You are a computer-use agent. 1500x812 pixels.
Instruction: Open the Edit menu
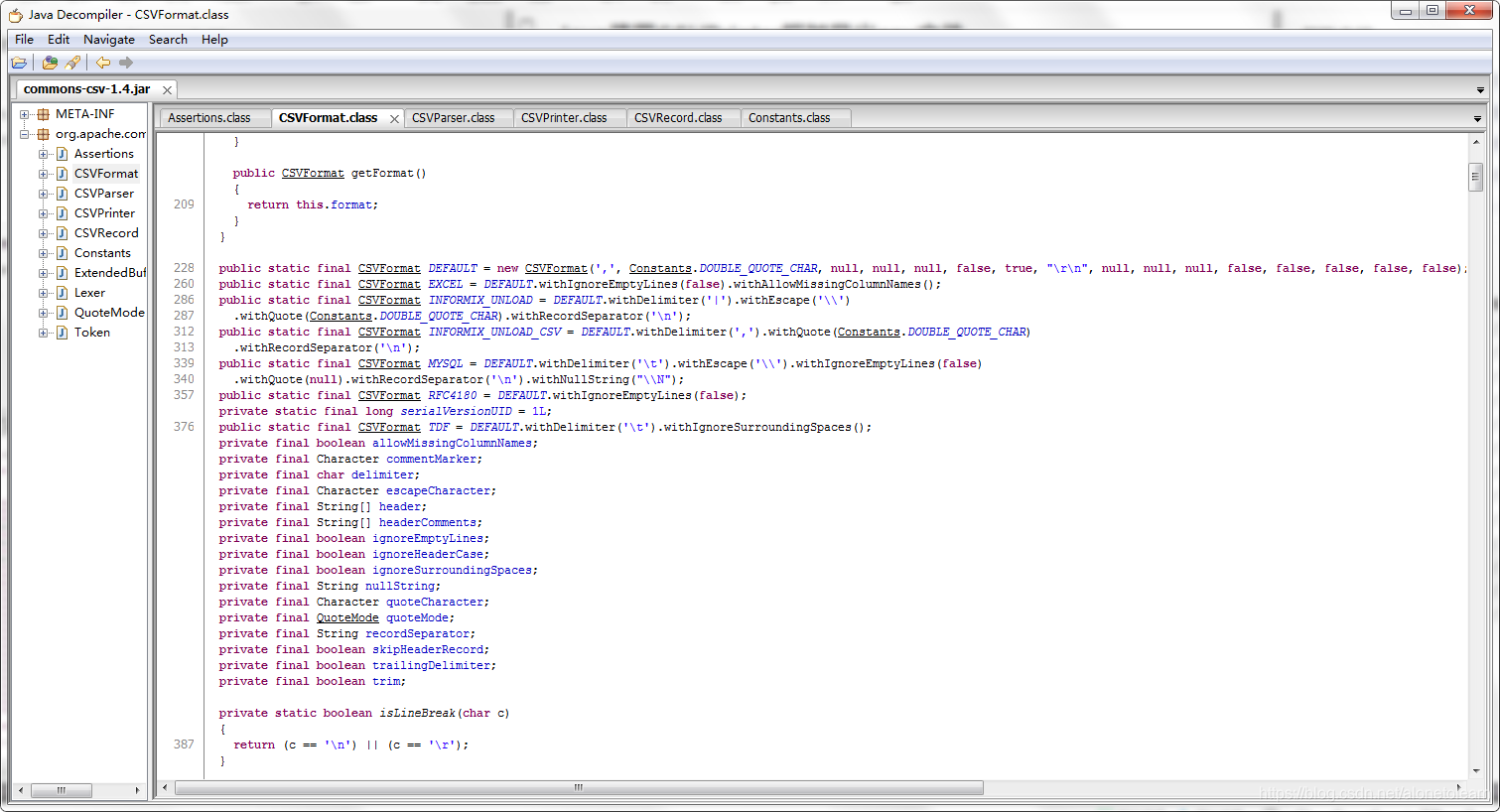tap(59, 40)
